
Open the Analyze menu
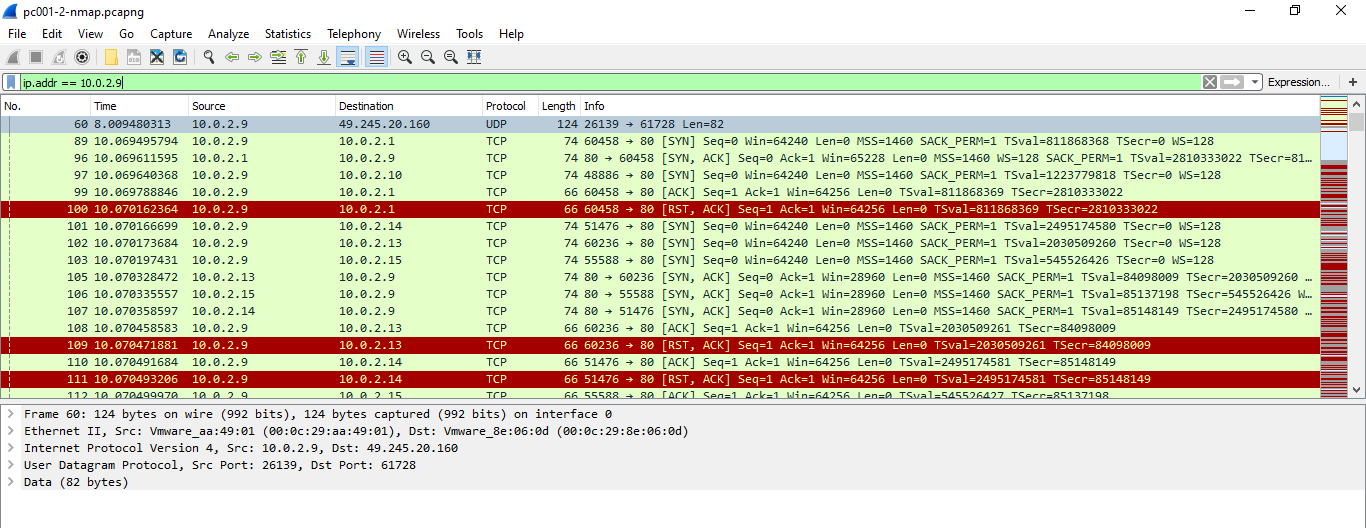point(228,34)
